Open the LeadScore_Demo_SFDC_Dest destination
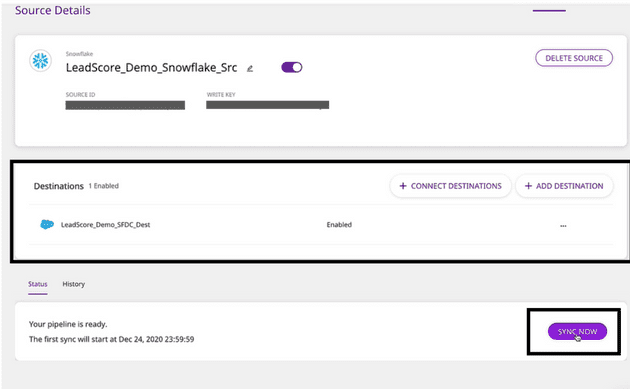Viewport: 630px width, 389px height. pyautogui.click(x=105, y=225)
